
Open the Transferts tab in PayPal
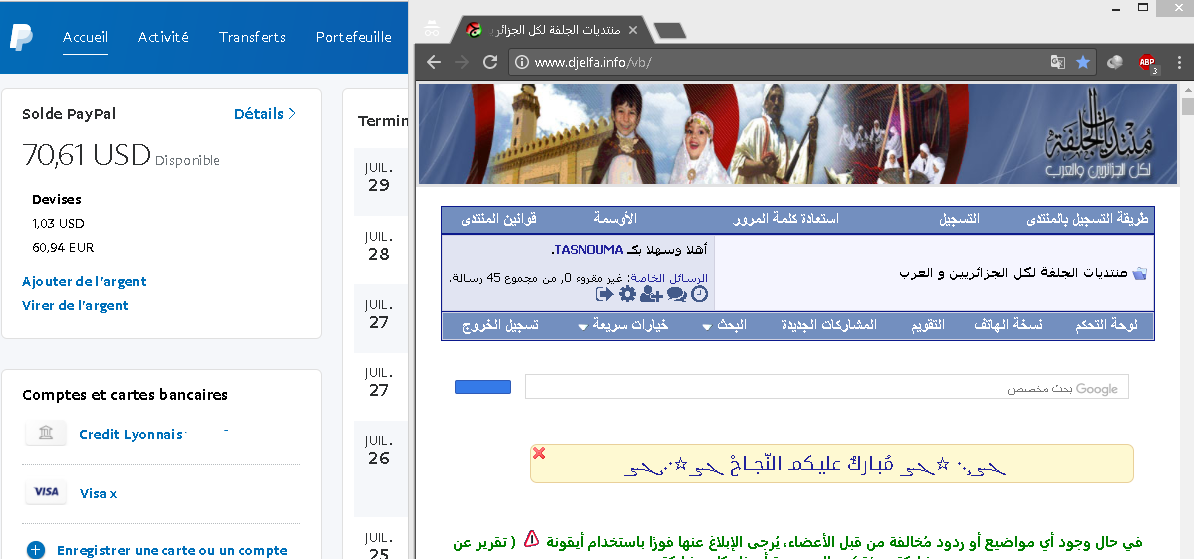click(252, 37)
